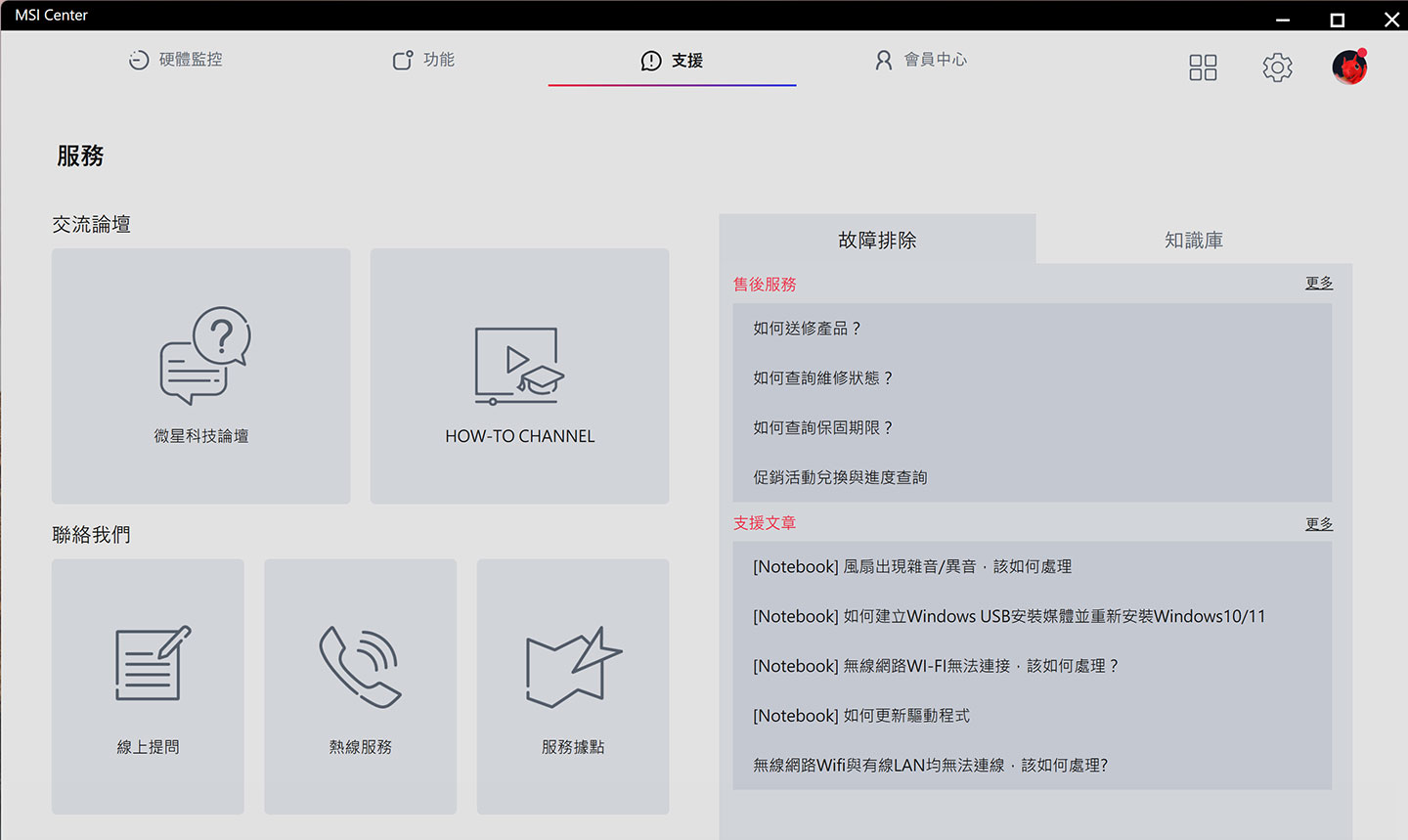
Task: Go to the 會員中心 tab
Action: [x=920, y=61]
